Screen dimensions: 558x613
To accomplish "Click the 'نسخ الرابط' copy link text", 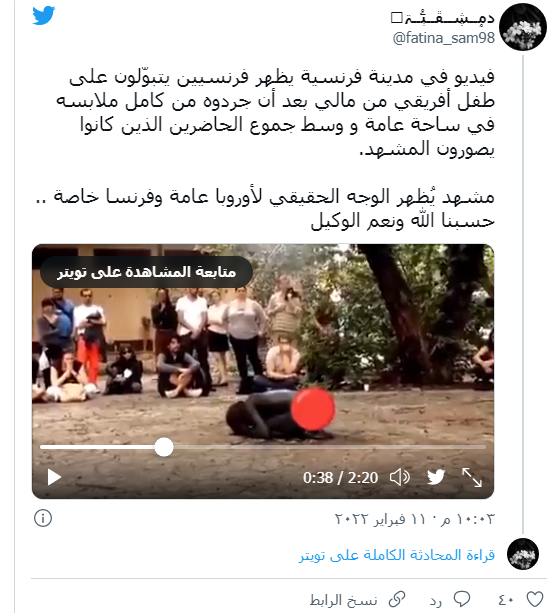I will click(343, 600).
